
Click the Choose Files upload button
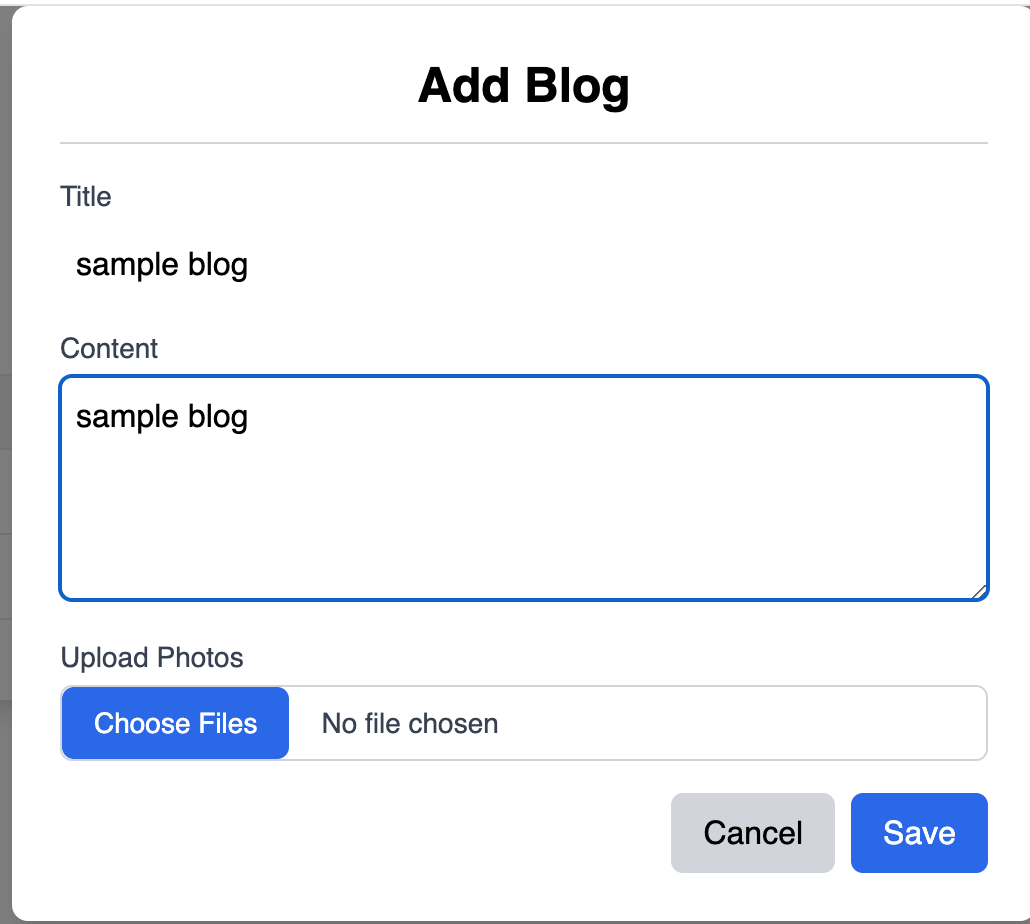pos(174,723)
